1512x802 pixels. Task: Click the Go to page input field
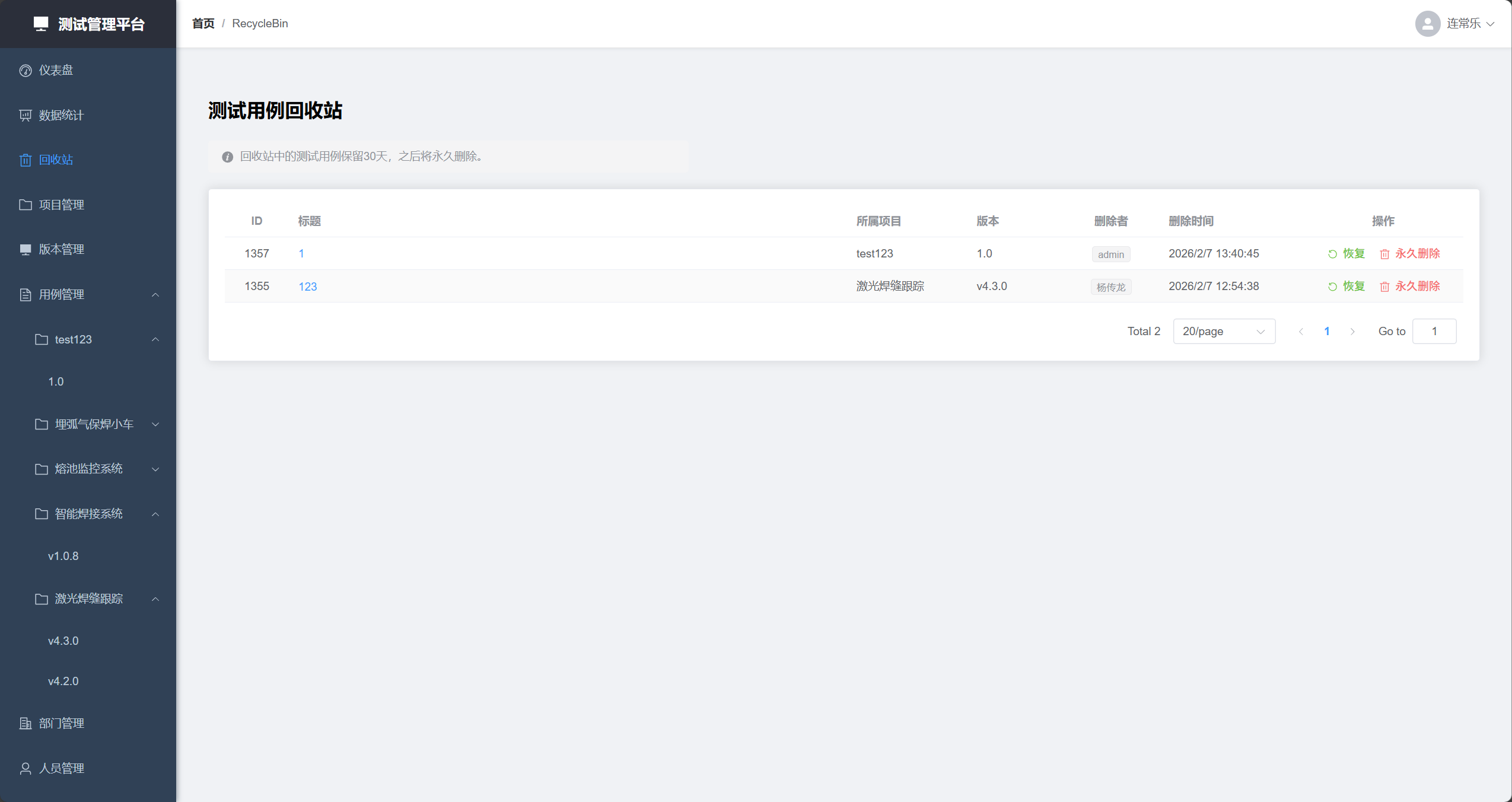coord(1434,332)
